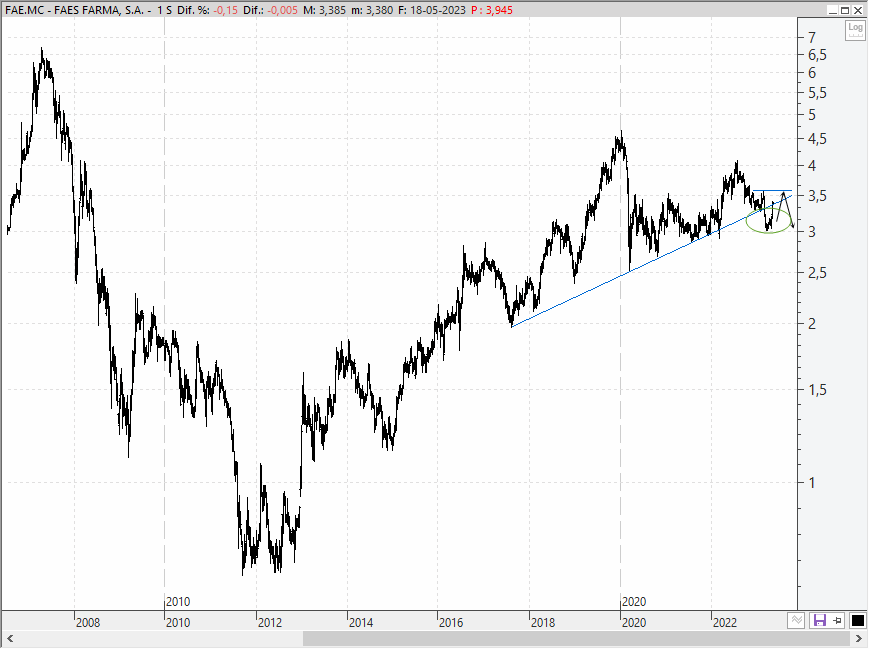Click the 2022 time axis label
Image resolution: width=869 pixels, height=649 pixels.
[x=724, y=622]
